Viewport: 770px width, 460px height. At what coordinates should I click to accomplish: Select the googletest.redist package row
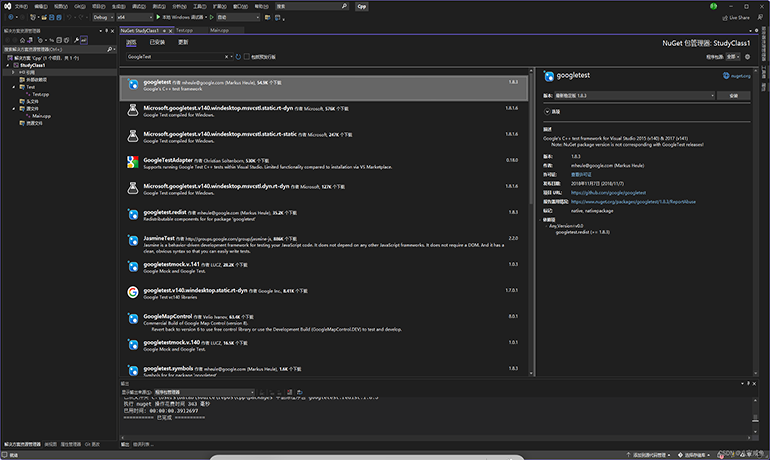(x=324, y=216)
